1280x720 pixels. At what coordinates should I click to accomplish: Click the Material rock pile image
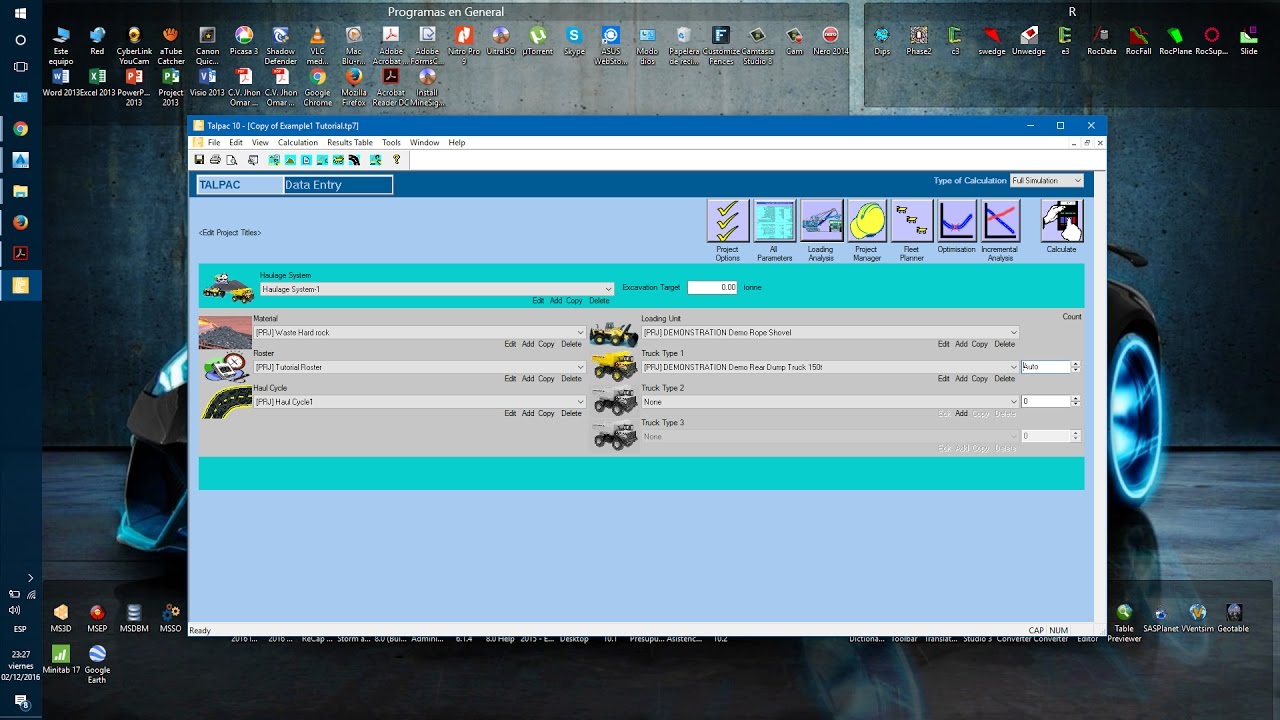click(226, 332)
